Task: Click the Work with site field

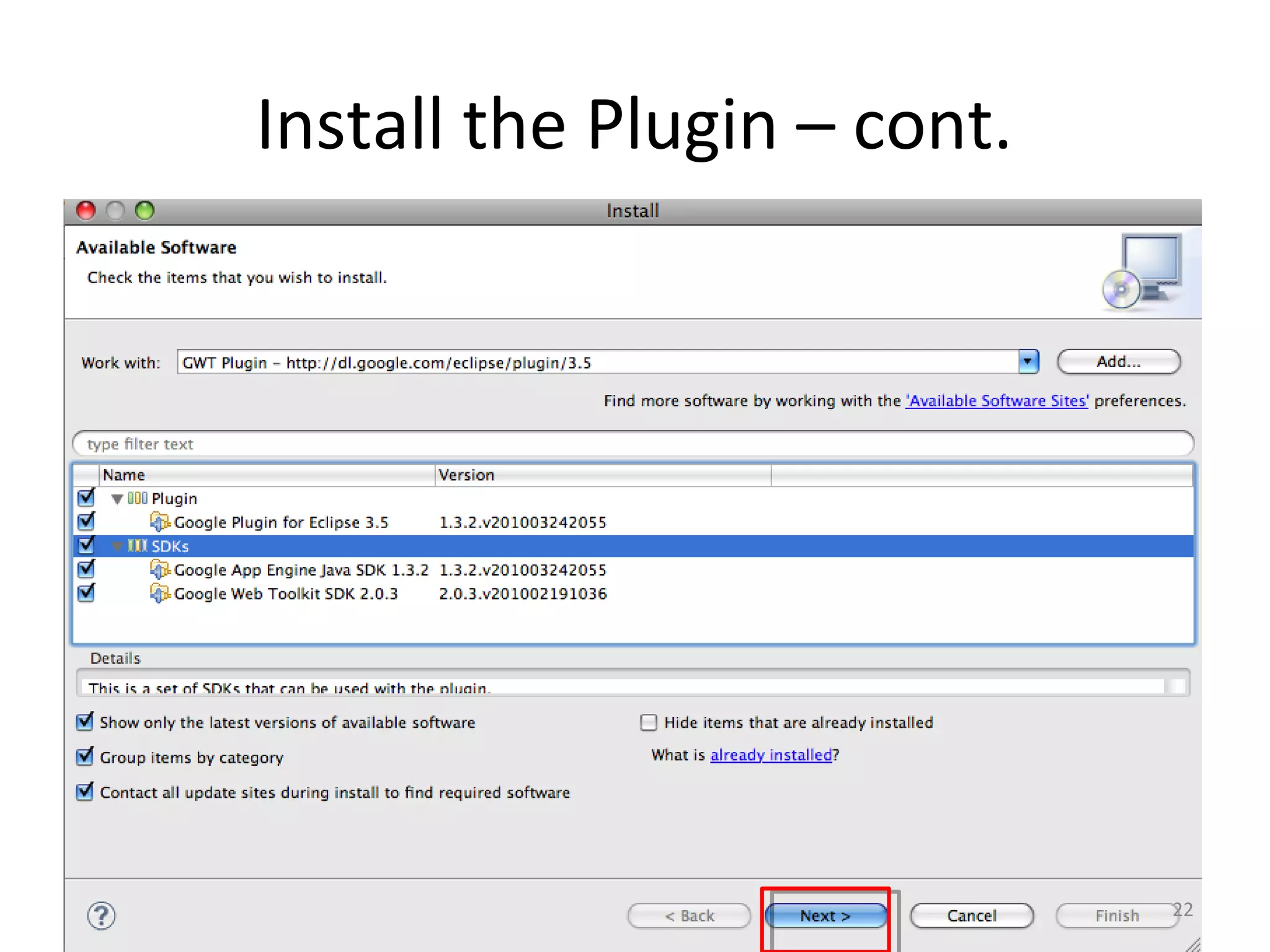Action: pyautogui.click(x=598, y=362)
